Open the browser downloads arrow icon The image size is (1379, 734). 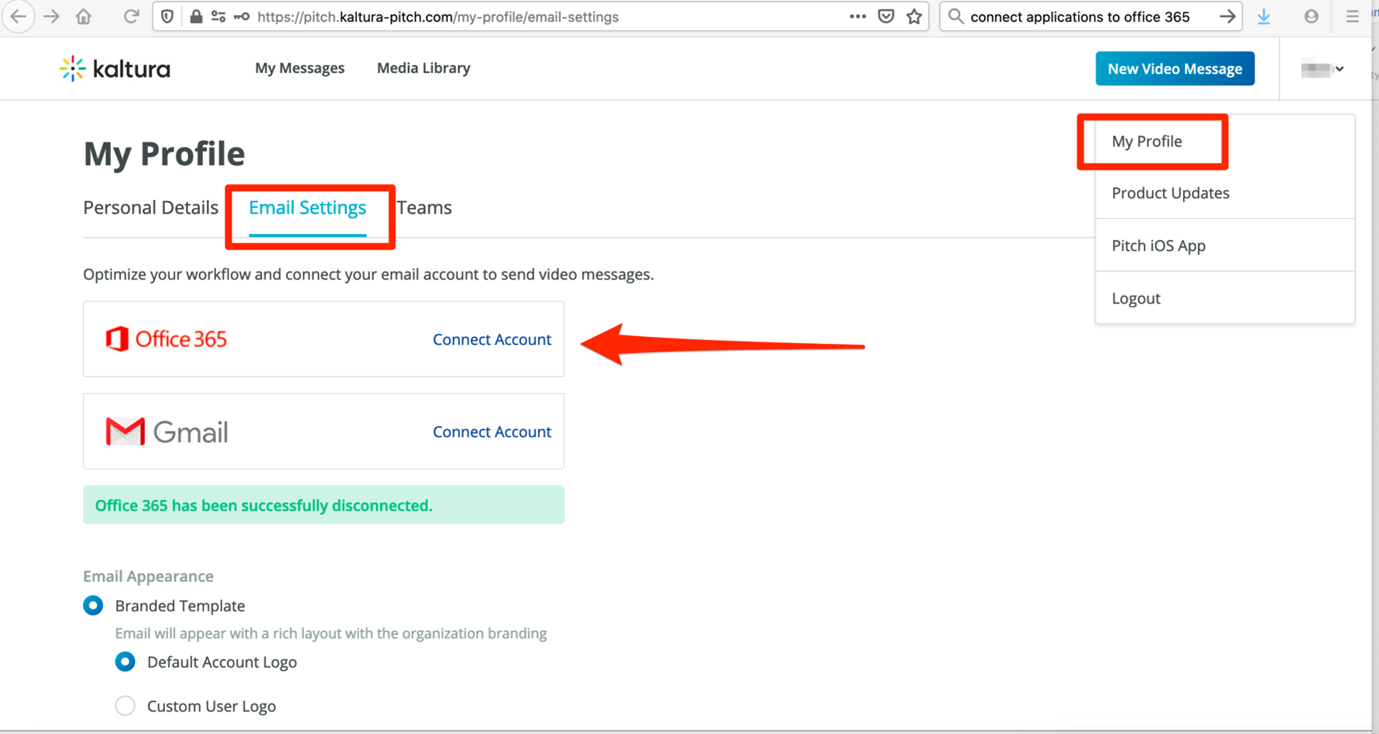click(1264, 17)
